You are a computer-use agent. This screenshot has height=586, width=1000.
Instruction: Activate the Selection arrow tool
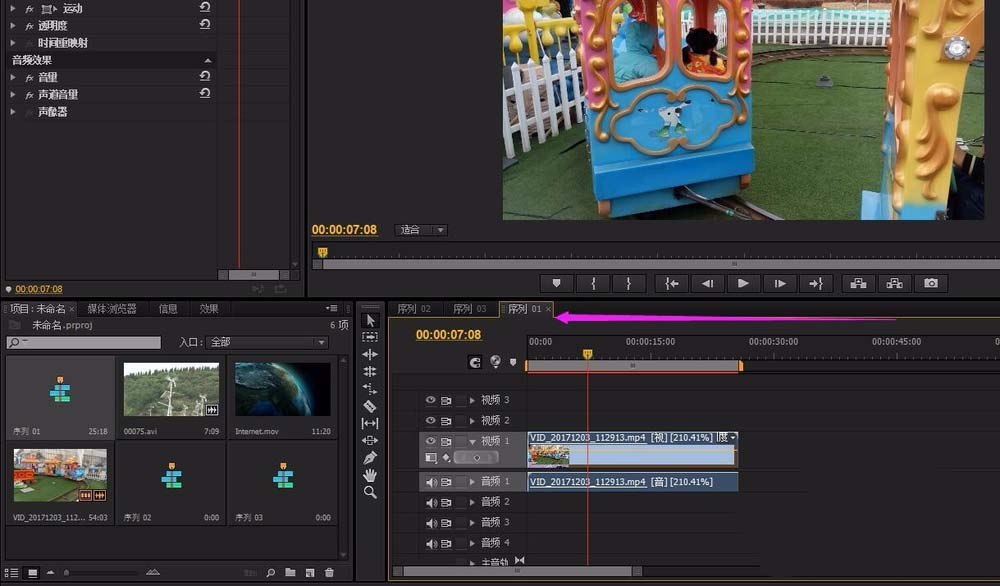[370, 321]
